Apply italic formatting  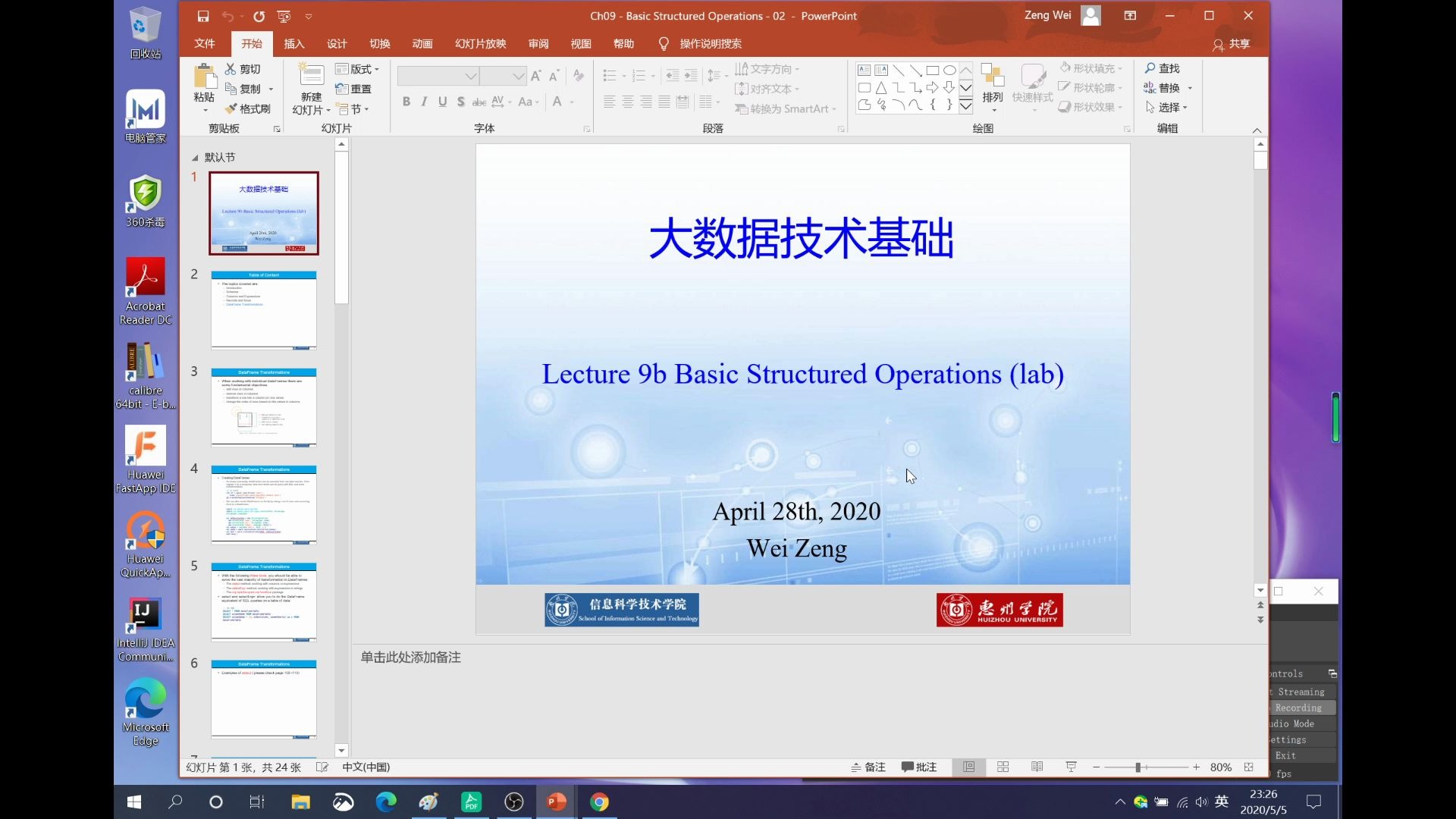click(x=424, y=101)
